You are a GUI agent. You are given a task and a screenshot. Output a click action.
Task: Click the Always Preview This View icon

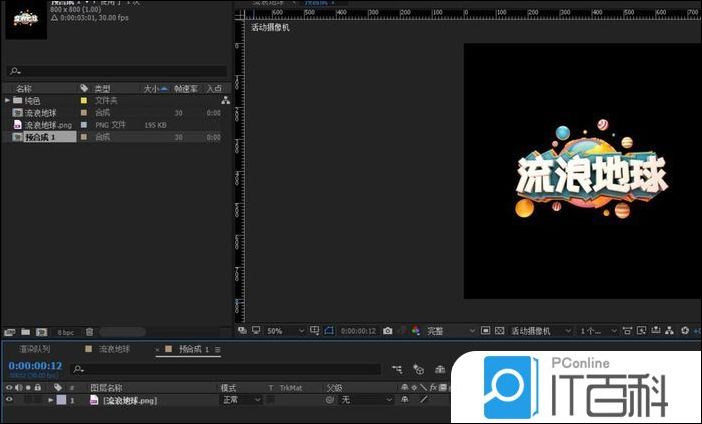(x=242, y=330)
